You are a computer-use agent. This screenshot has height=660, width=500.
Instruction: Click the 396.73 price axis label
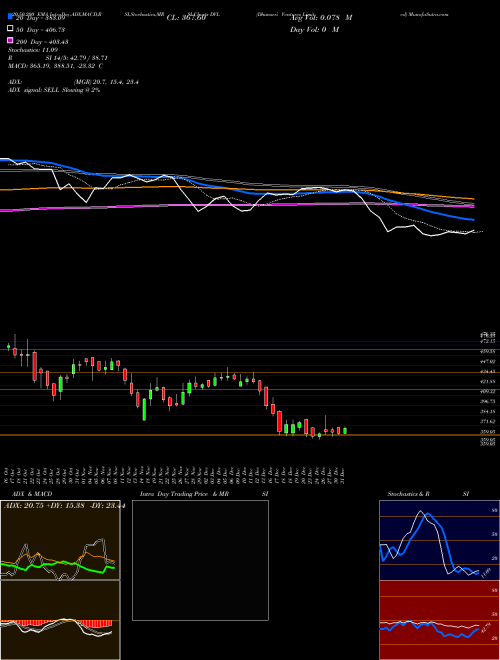coord(487,401)
